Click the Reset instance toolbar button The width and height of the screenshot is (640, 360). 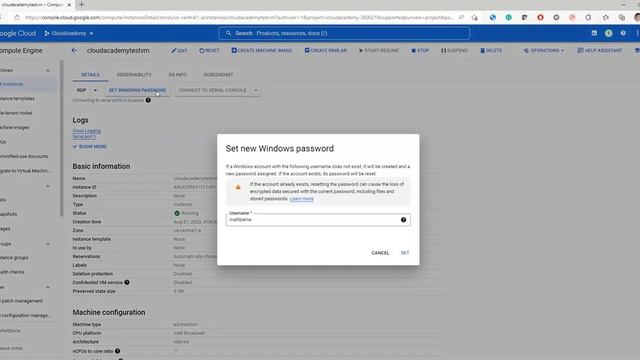209,51
